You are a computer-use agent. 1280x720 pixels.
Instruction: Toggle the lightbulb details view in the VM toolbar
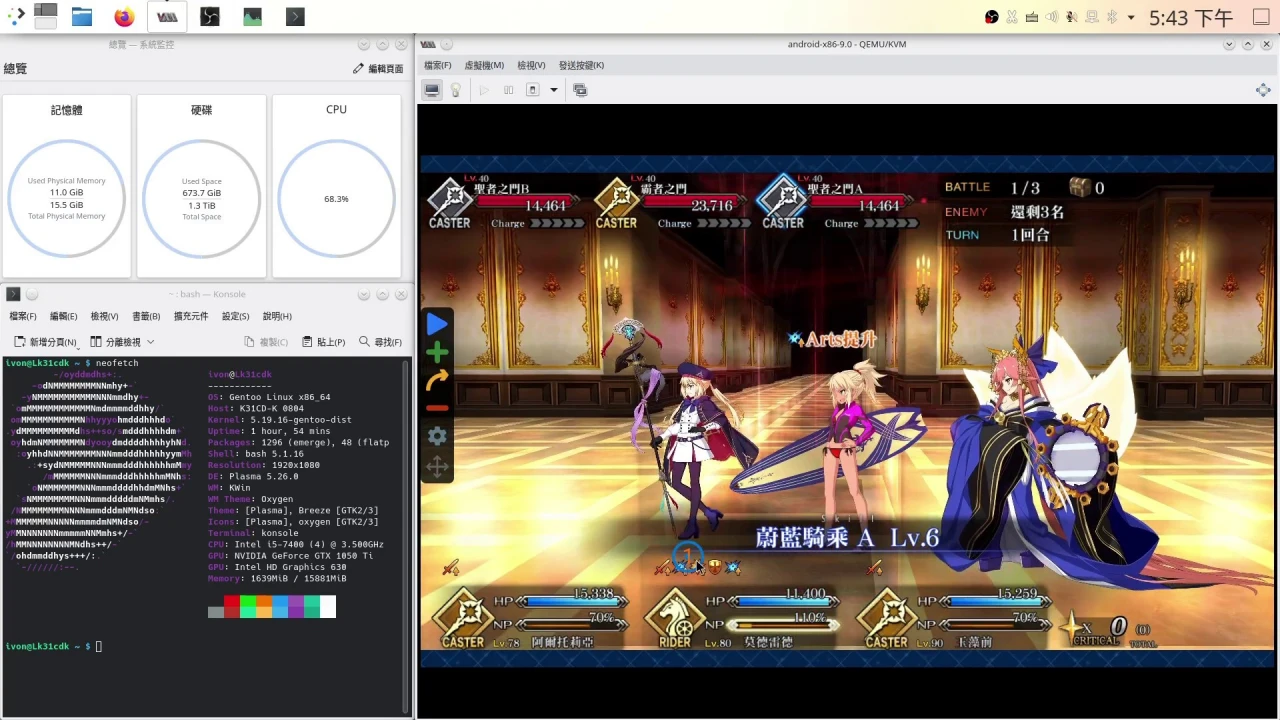(456, 89)
